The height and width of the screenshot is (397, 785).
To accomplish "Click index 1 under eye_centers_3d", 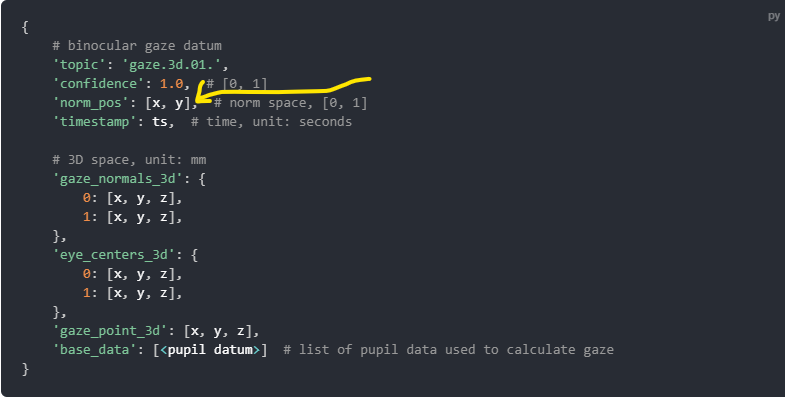I will [87, 293].
